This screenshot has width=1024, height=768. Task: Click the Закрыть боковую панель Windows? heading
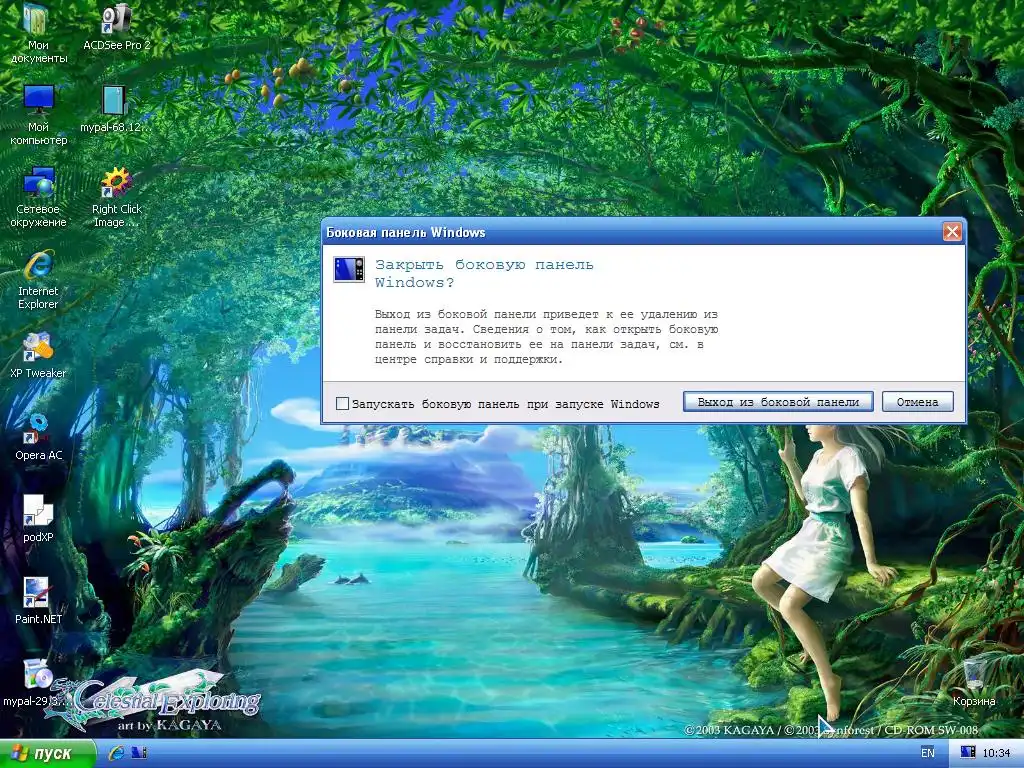coord(484,274)
